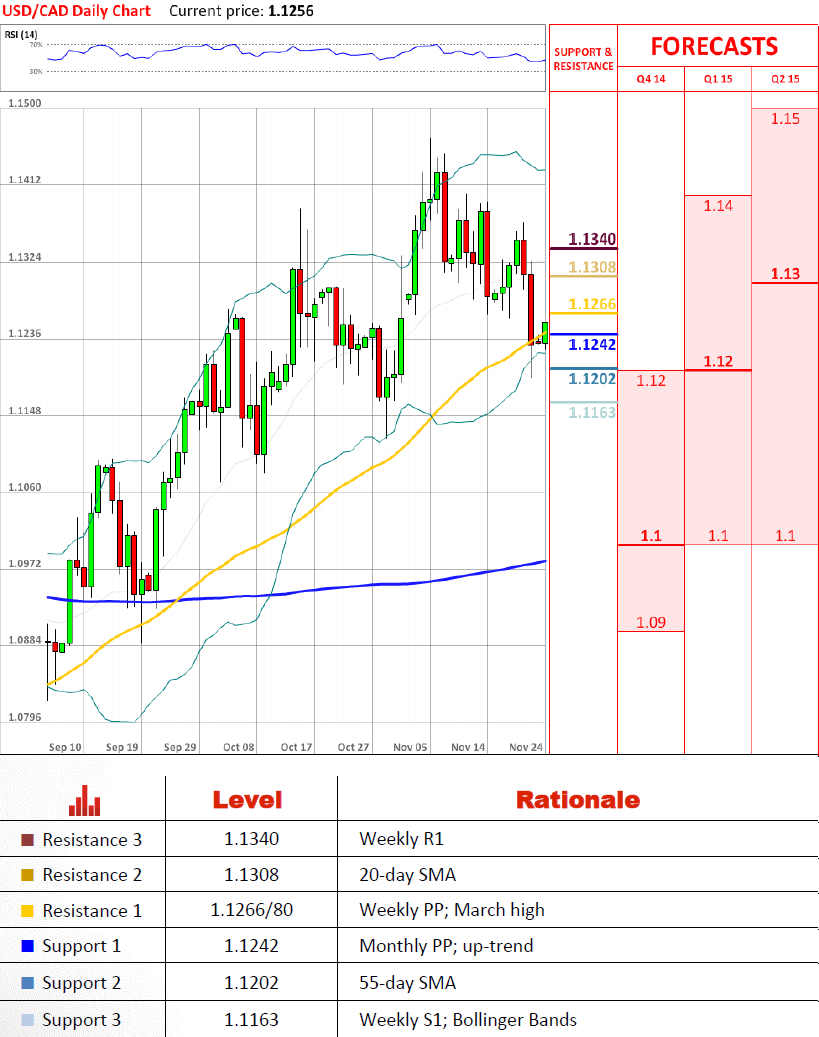Click the Sep 10 date label on axis
This screenshot has height=1037, width=819.
[65, 747]
